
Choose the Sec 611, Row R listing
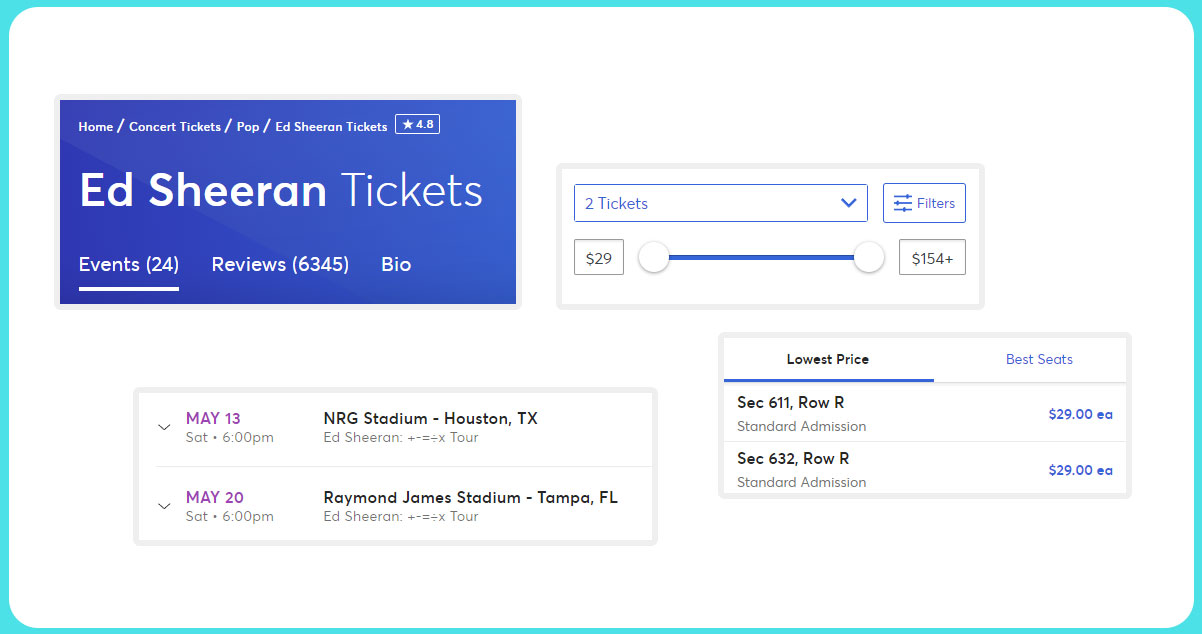(925, 414)
